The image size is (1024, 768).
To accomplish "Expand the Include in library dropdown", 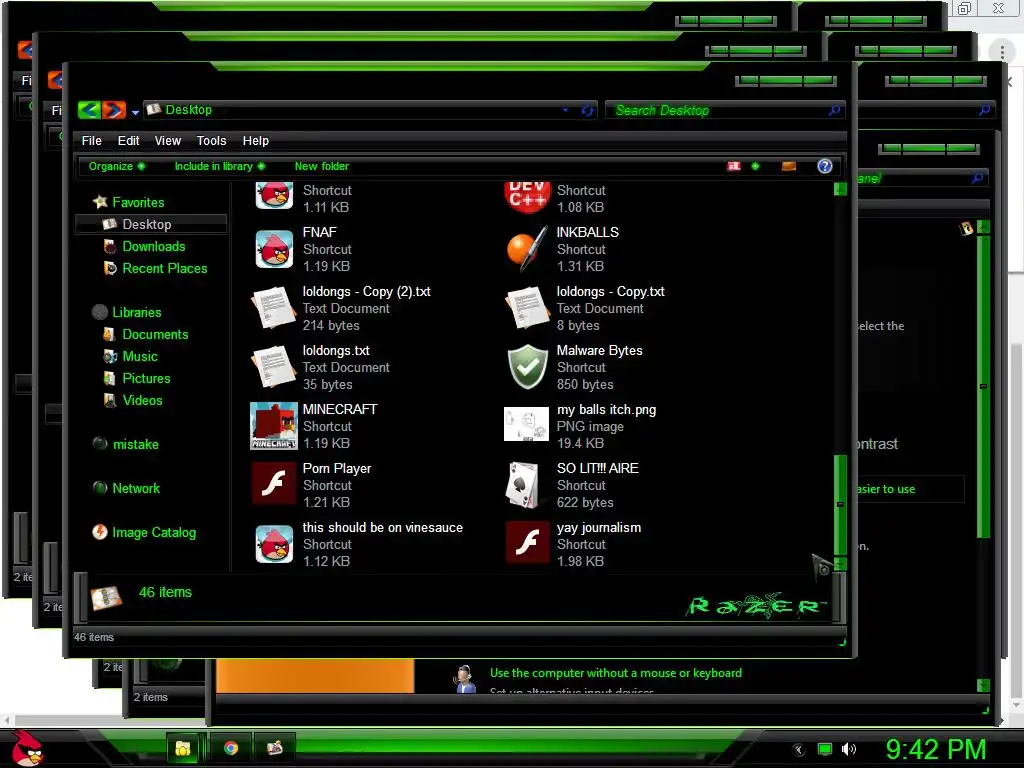I will [220, 166].
